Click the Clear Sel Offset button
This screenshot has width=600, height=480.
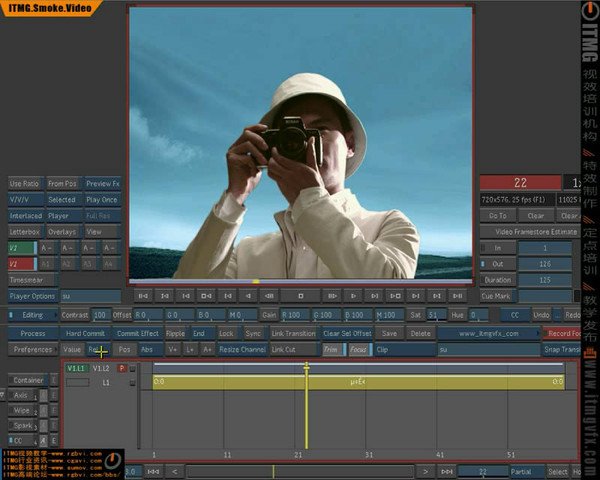347,333
